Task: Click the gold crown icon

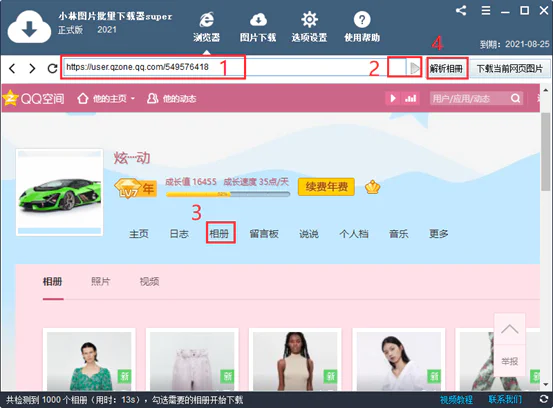Action: tap(372, 187)
